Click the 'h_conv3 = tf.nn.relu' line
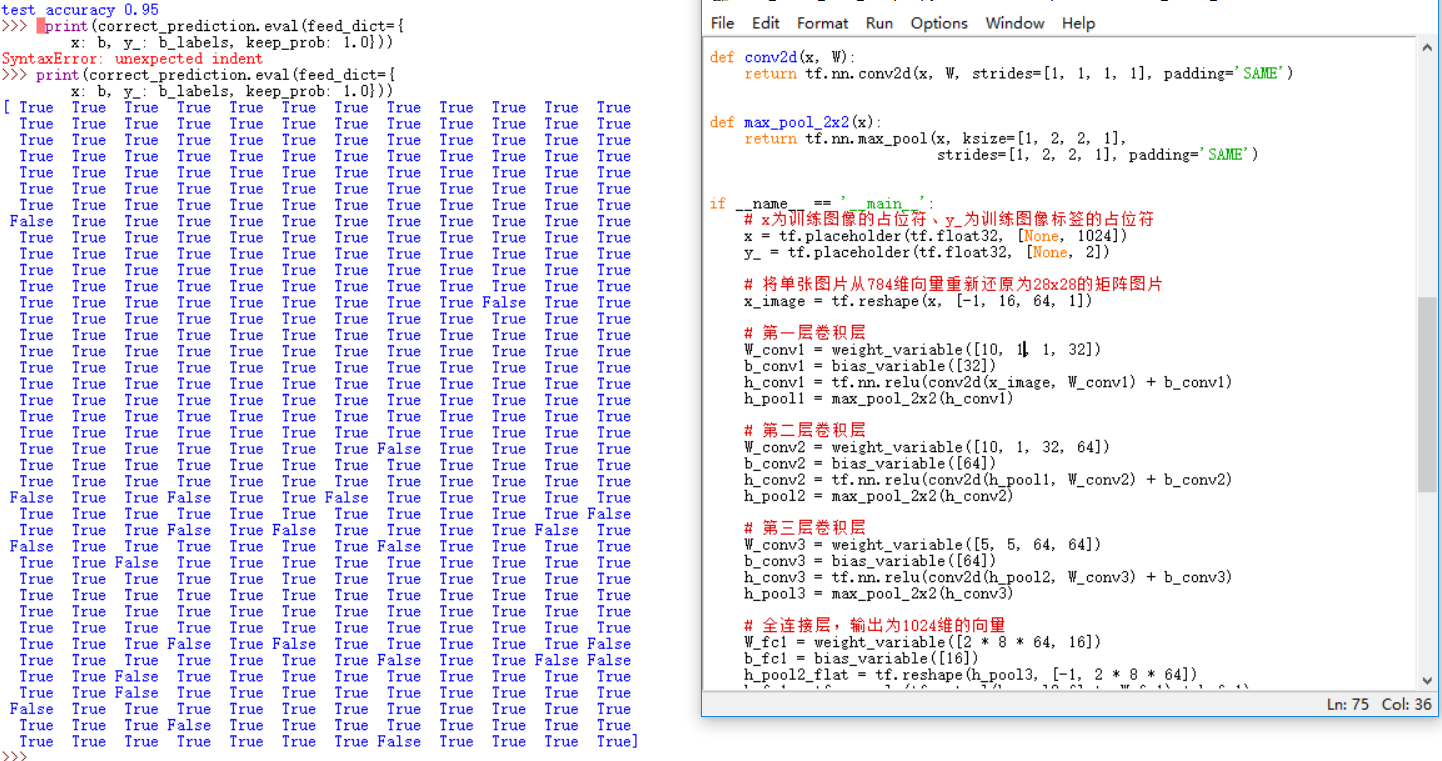 tap(988, 577)
